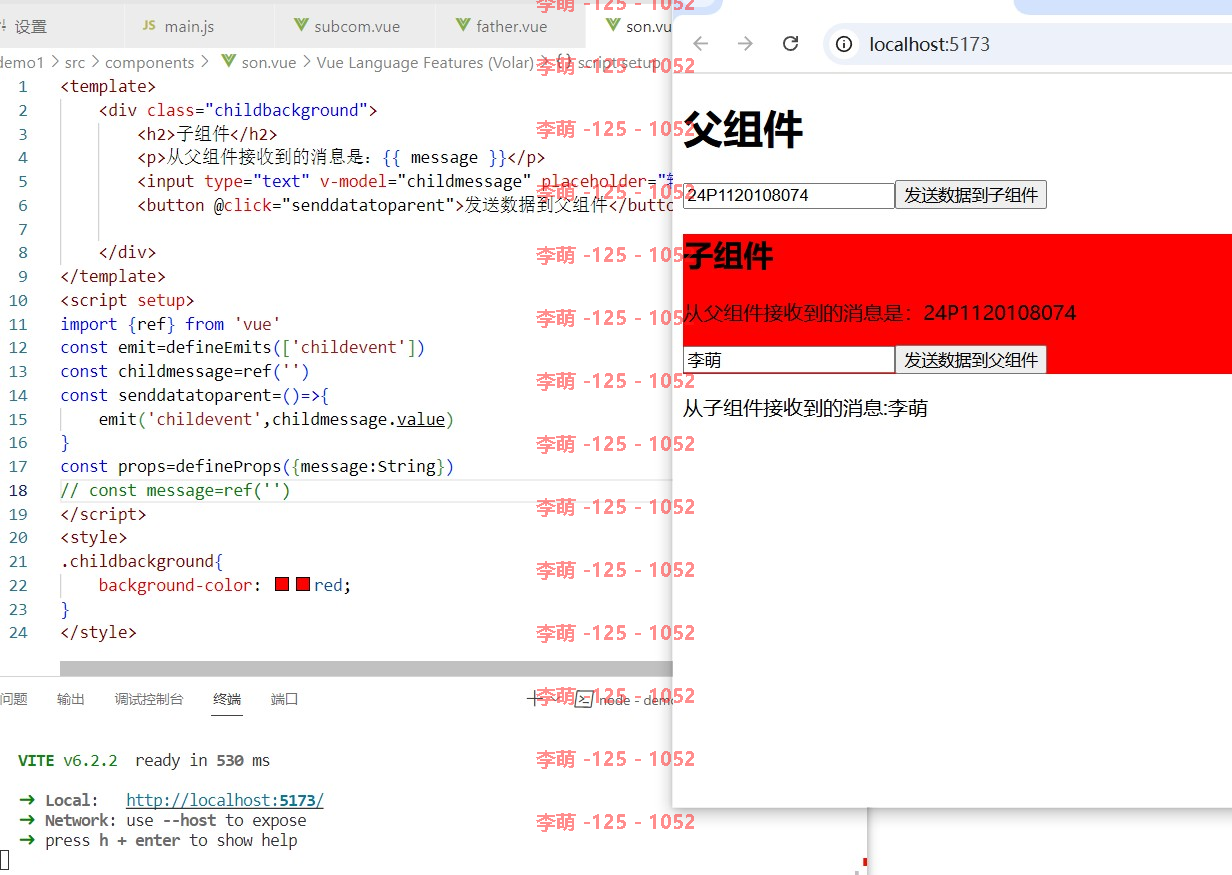Click the horizontal scrollbar of the editor

tap(366, 668)
